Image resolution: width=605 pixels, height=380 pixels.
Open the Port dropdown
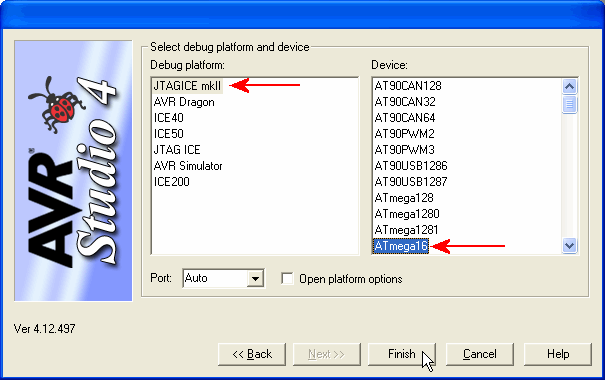pyautogui.click(x=255, y=278)
